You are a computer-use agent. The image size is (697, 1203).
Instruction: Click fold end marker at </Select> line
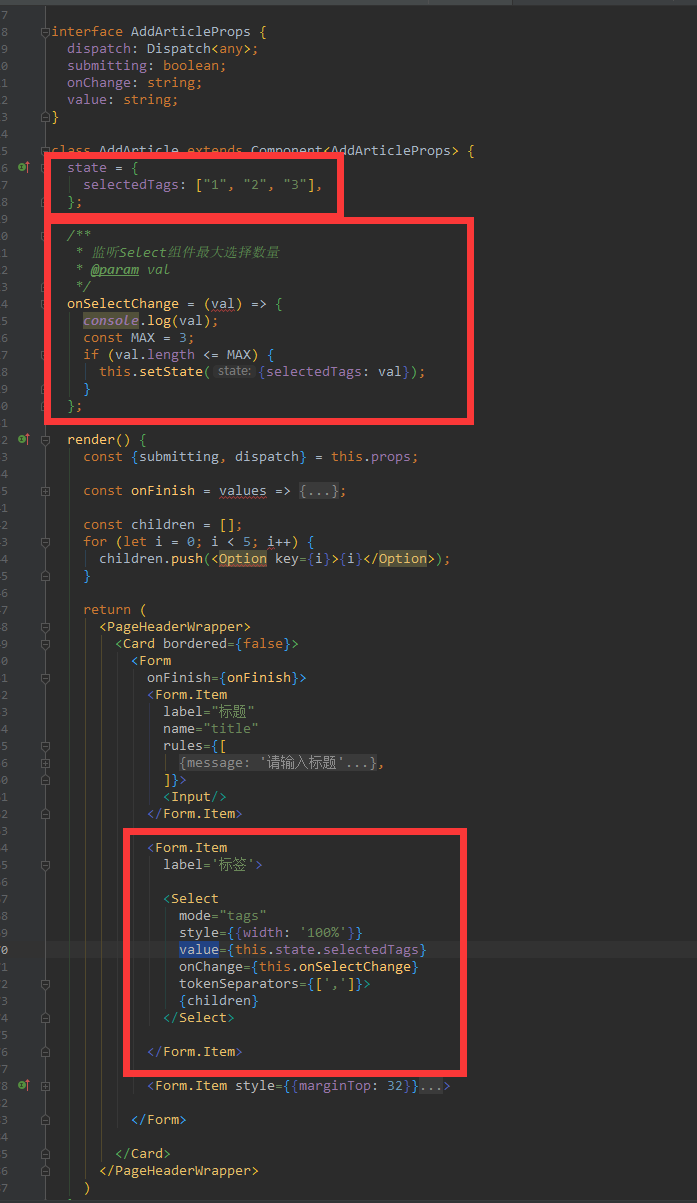tap(46, 1017)
